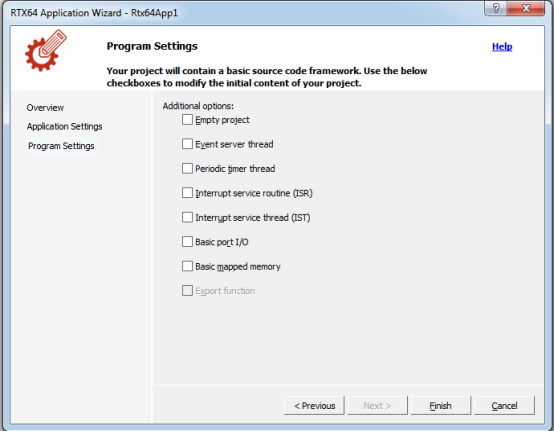
Task: Tick the Periodic timer thread checkbox
Action: [187, 169]
